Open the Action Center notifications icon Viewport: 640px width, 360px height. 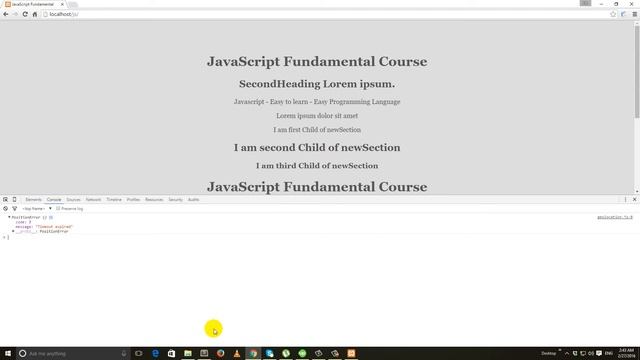tap(599, 353)
